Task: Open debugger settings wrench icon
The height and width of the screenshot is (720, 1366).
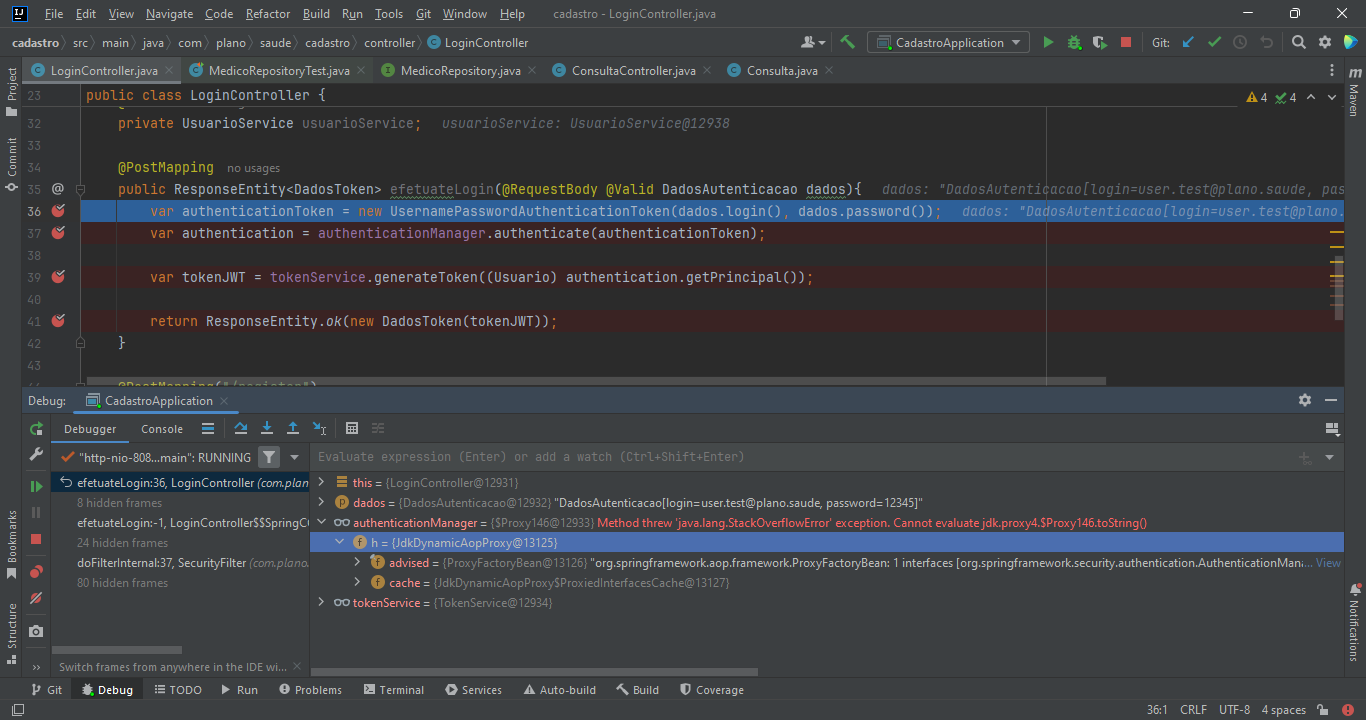Action: pyautogui.click(x=36, y=455)
